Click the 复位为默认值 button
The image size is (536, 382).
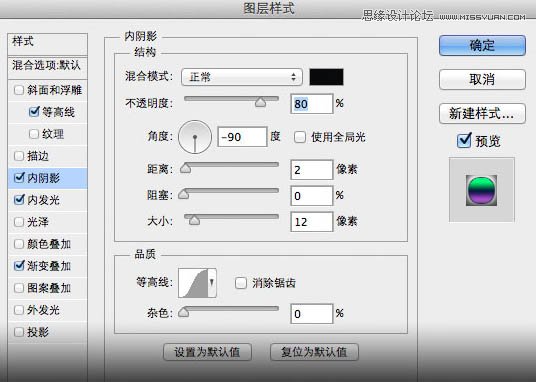point(314,352)
